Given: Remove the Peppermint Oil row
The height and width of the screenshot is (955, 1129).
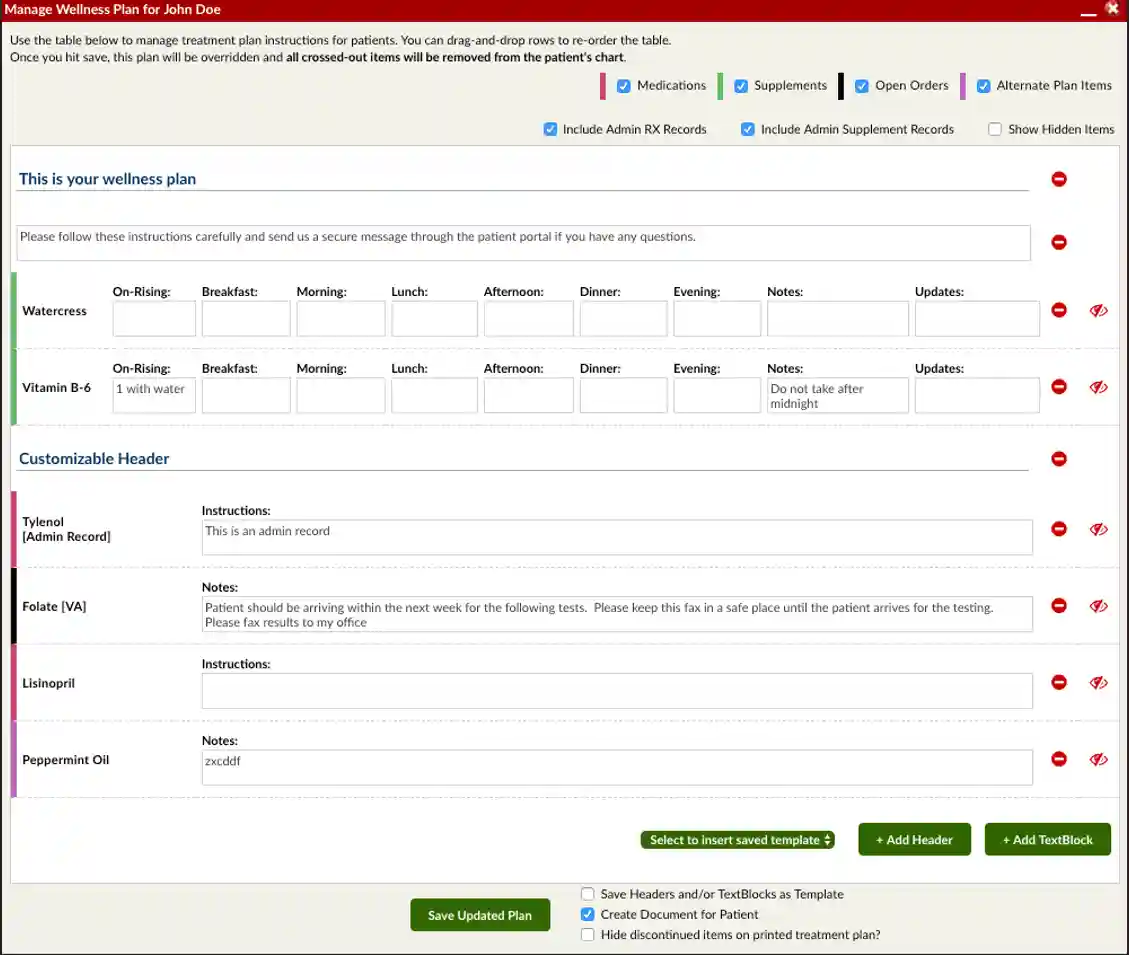Looking at the screenshot, I should pyautogui.click(x=1059, y=759).
